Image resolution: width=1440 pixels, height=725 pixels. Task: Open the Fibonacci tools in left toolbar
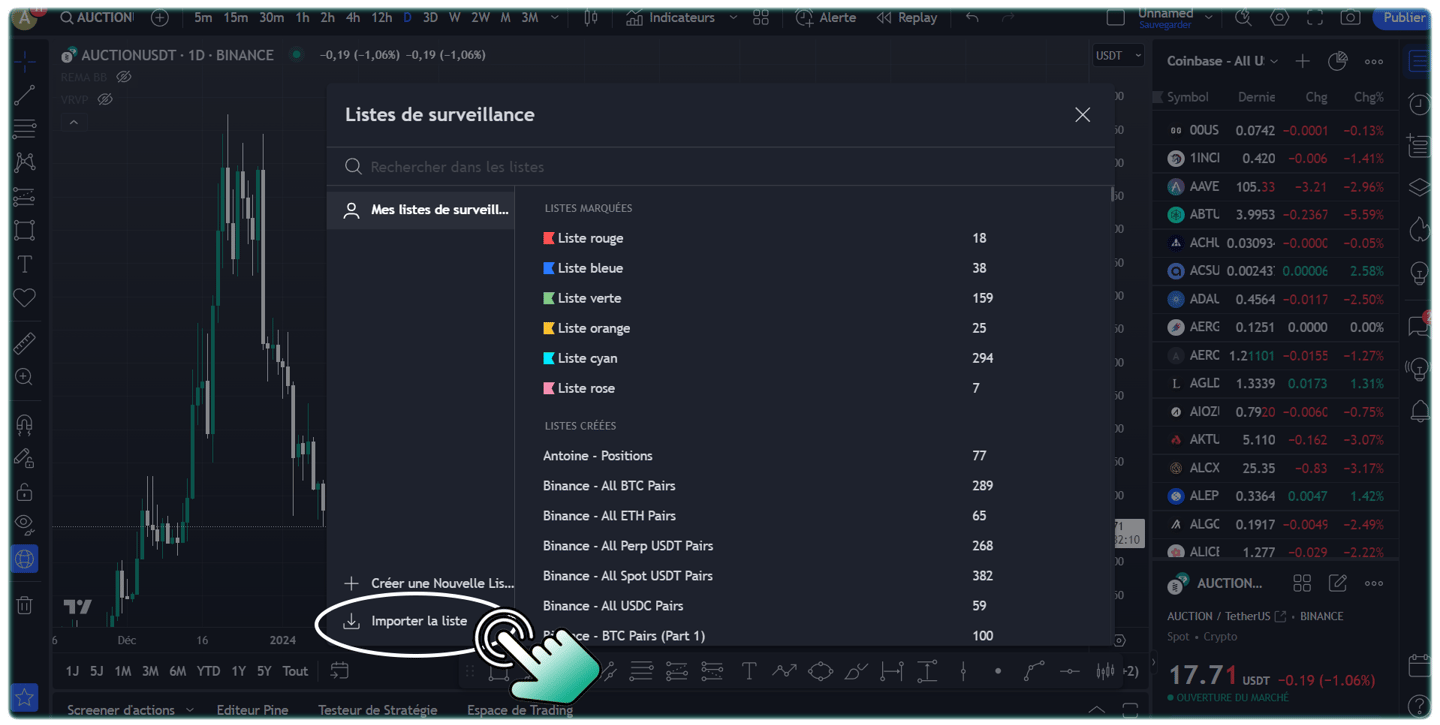pos(25,129)
